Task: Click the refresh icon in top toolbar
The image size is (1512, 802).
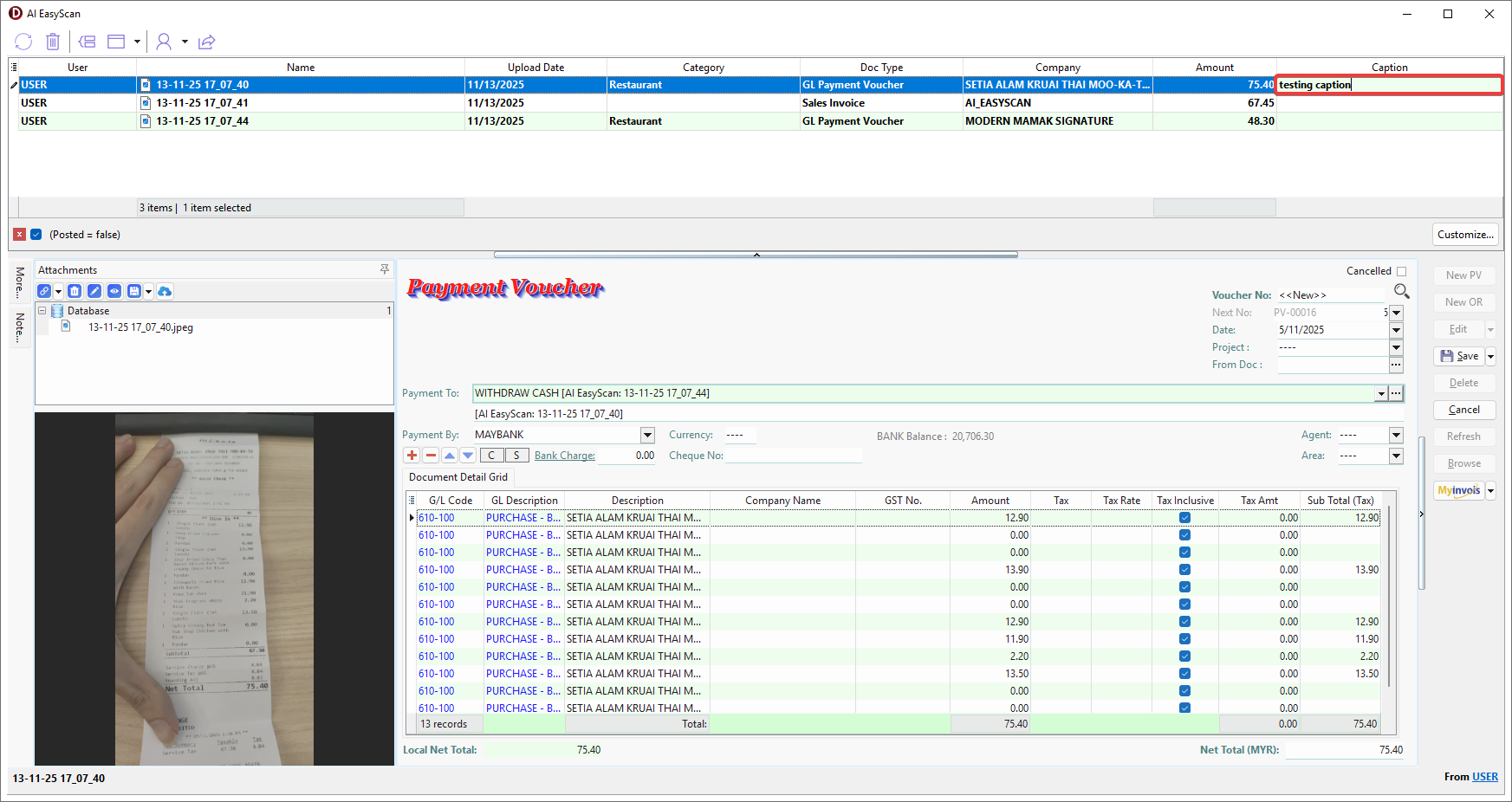Action: [23, 42]
